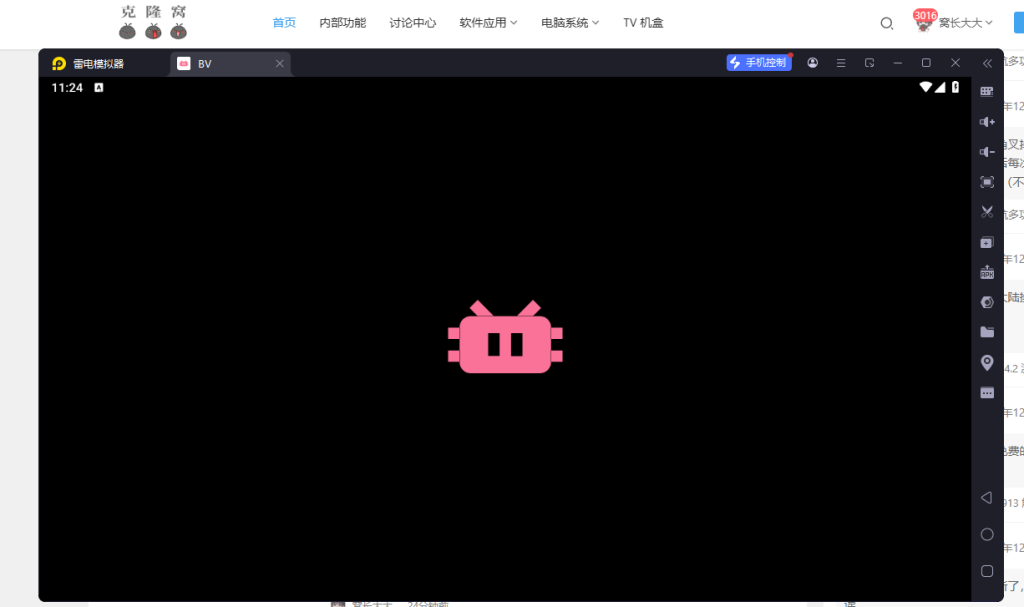Image resolution: width=1024 pixels, height=607 pixels.
Task: Expand the 软件应用 dropdown
Action: coord(488,23)
